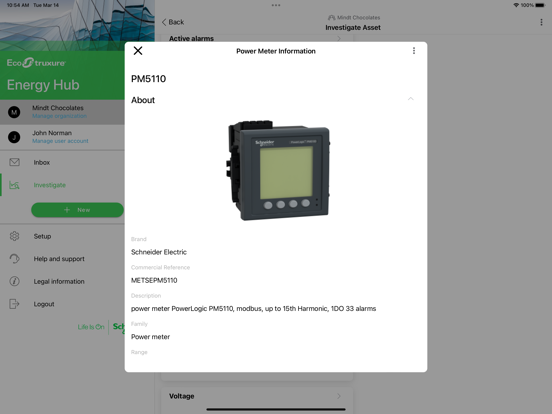Expand the Active alarms row chevron
The height and width of the screenshot is (414, 552).
[x=339, y=38]
